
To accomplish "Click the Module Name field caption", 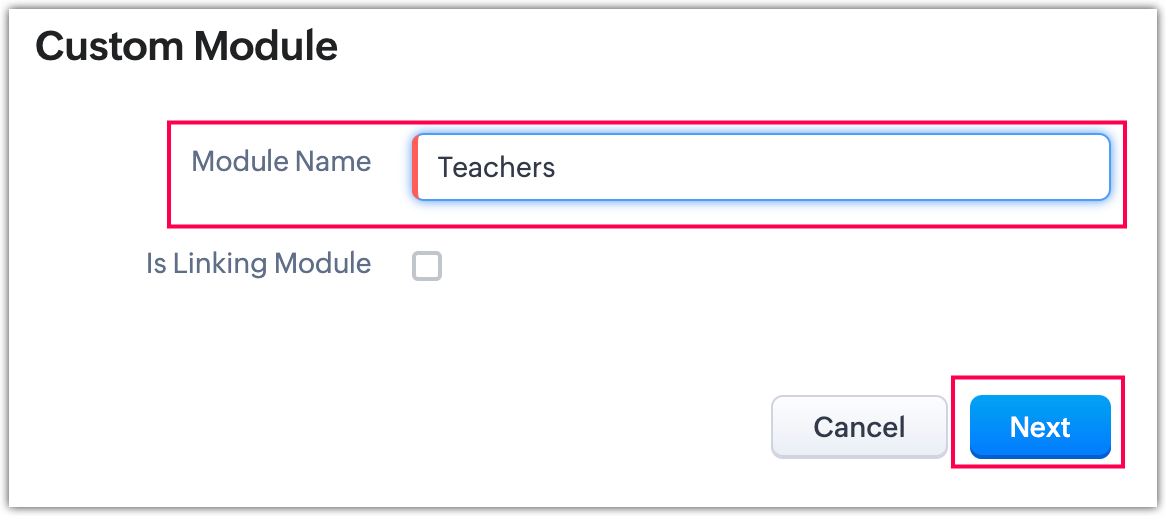I will coord(281,162).
